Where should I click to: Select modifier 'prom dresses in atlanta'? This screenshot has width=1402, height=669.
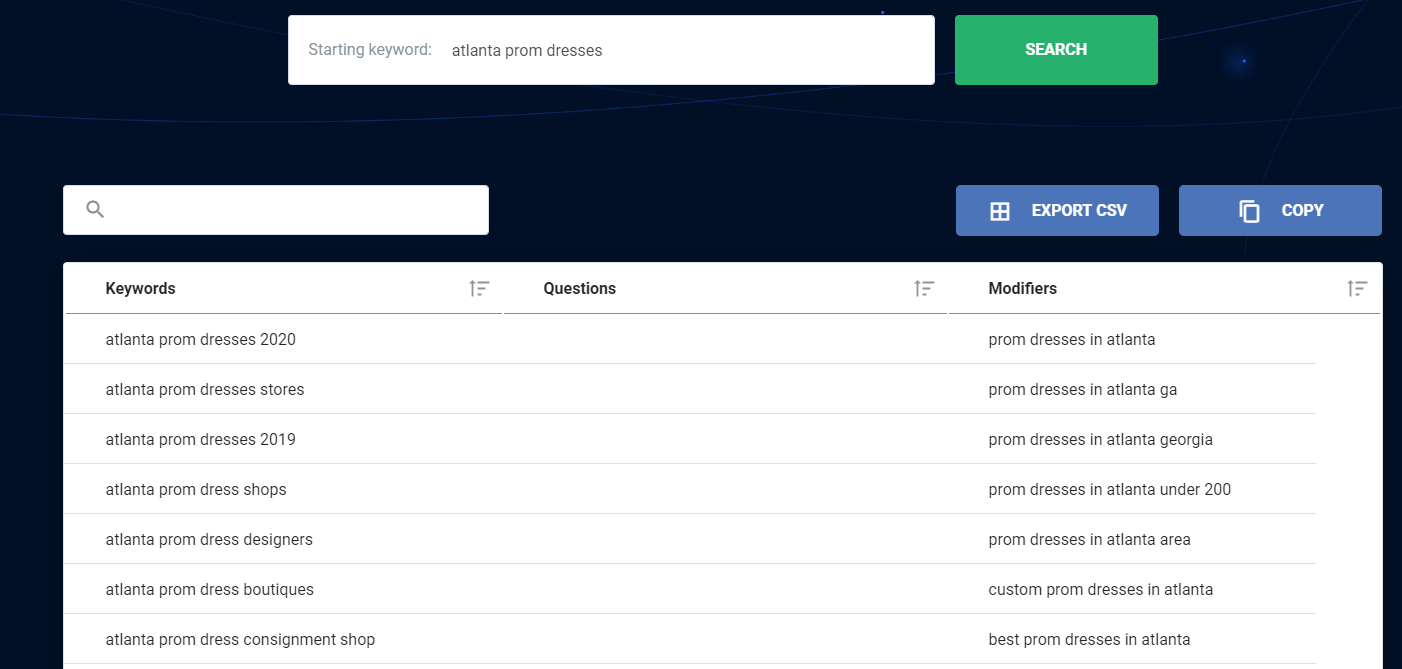point(1072,339)
